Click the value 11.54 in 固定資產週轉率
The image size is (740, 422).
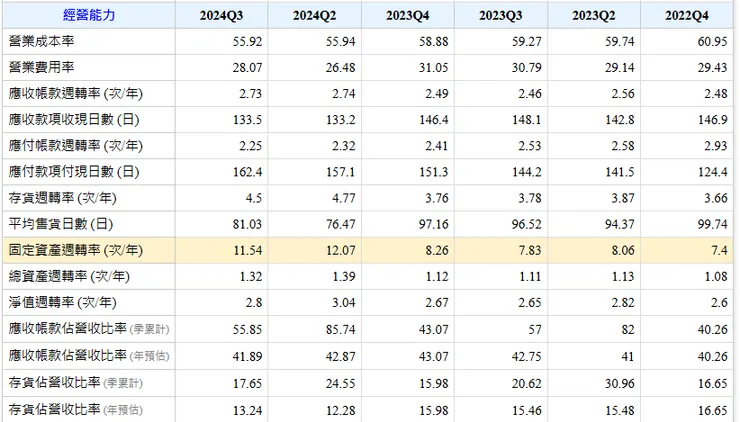(247, 250)
